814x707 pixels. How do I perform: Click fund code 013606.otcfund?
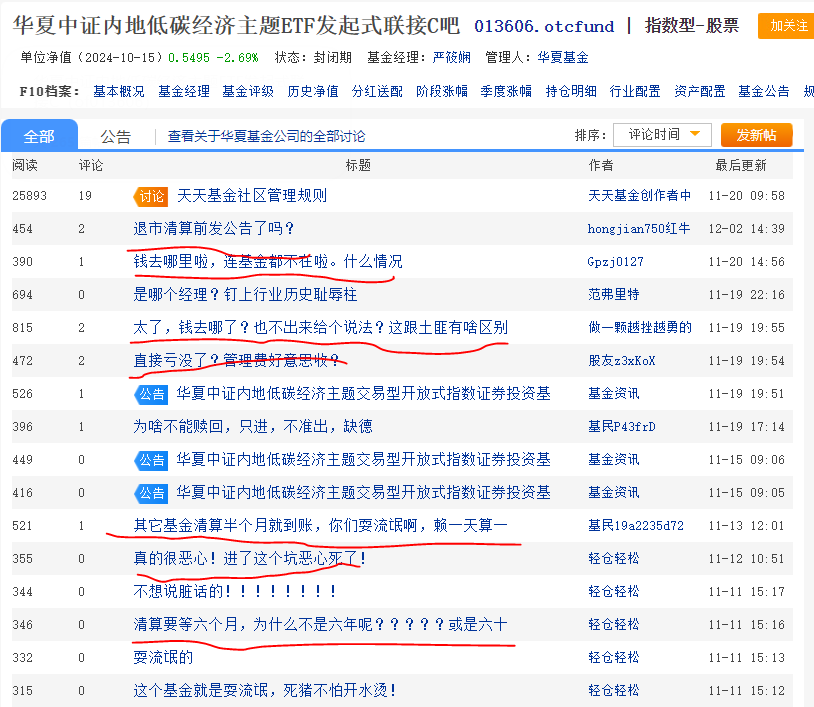544,26
